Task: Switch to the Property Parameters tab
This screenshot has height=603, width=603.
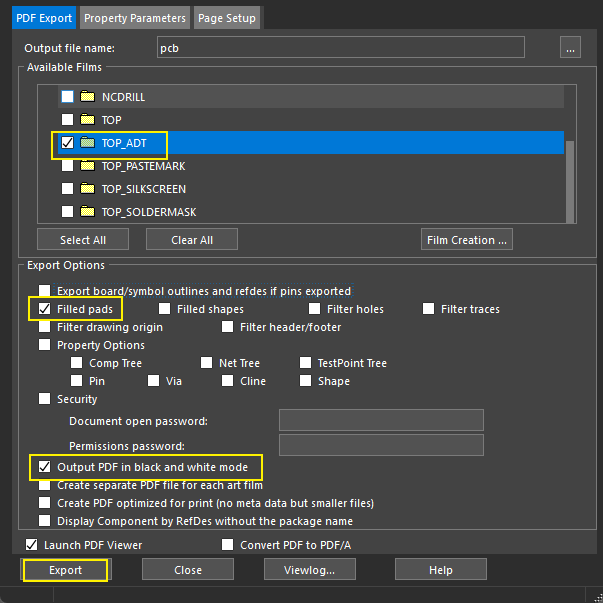Action: click(x=135, y=18)
